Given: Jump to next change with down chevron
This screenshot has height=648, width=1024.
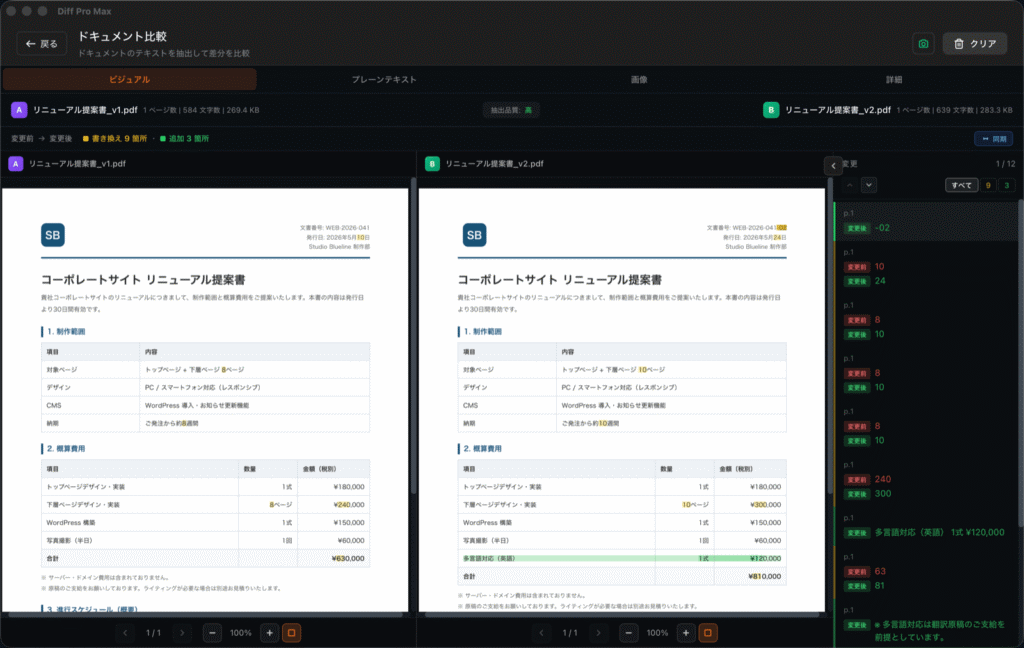Looking at the screenshot, I should [x=869, y=186].
